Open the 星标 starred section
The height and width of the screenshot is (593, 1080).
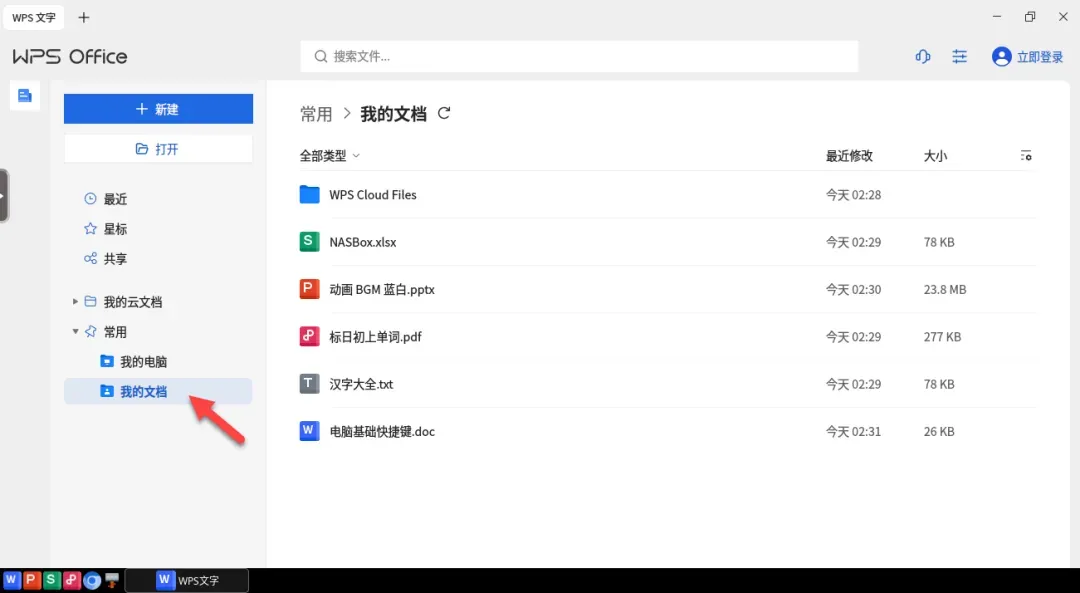[105, 229]
